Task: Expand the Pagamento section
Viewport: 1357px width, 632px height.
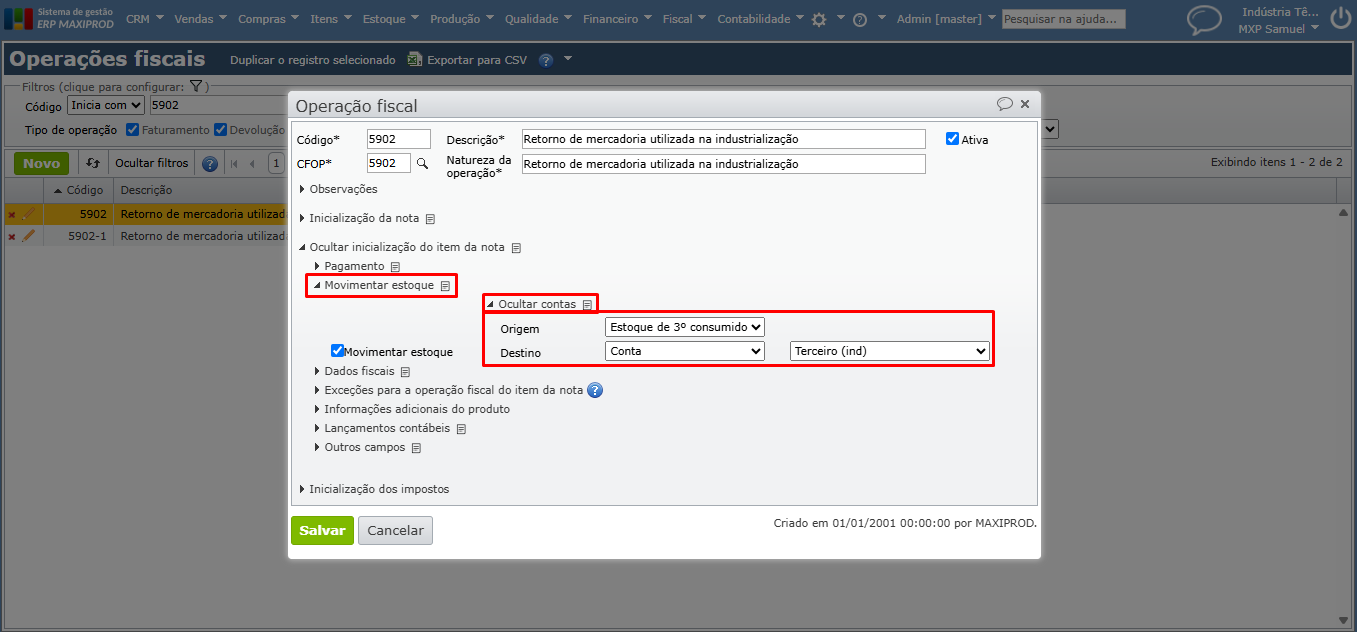Action: pyautogui.click(x=348, y=266)
